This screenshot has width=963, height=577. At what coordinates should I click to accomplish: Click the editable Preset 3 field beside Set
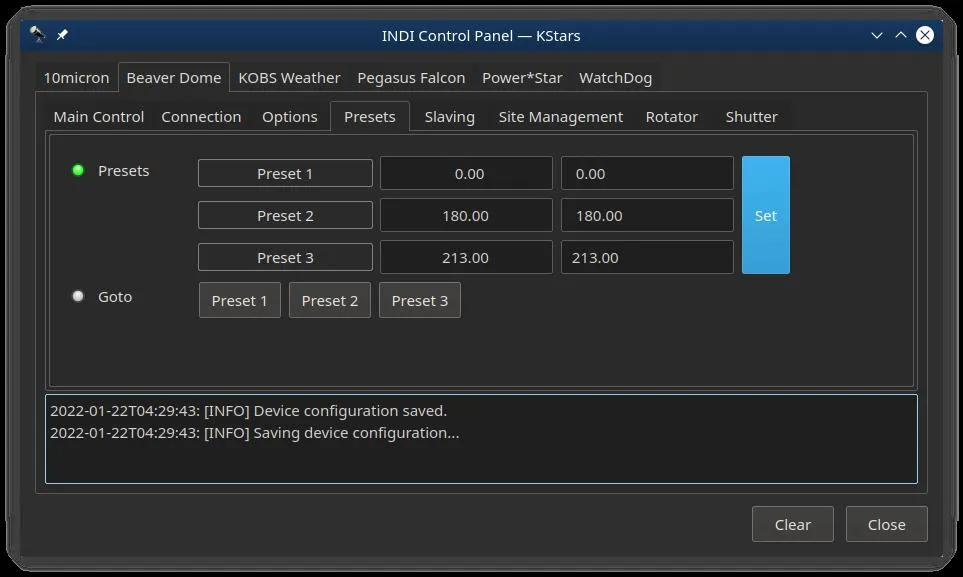point(647,257)
